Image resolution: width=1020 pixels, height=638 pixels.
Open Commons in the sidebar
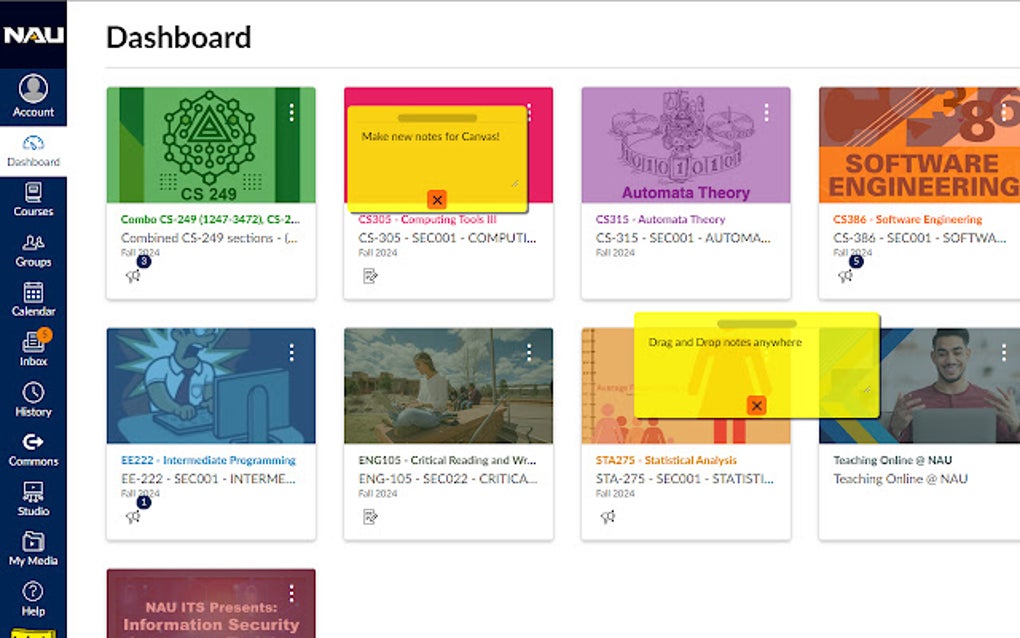tap(33, 448)
